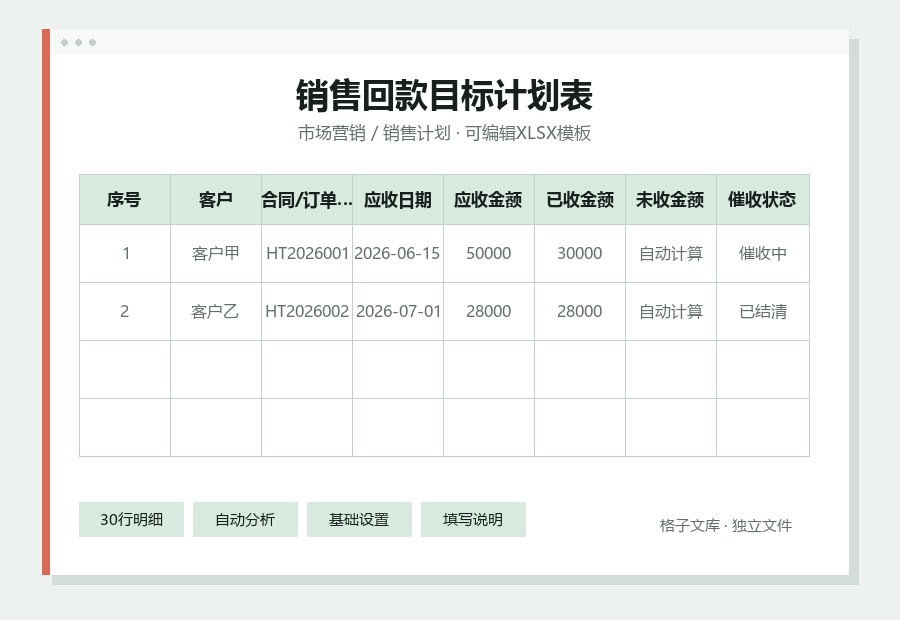The width and height of the screenshot is (900, 620).
Task: Click serial number 2 cell
Action: click(125, 311)
